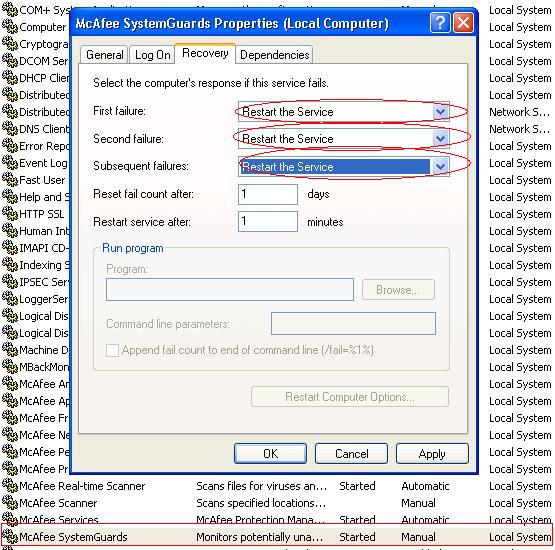
Task: Click the Cryptographic service gear icon
Action: (x=10, y=44)
